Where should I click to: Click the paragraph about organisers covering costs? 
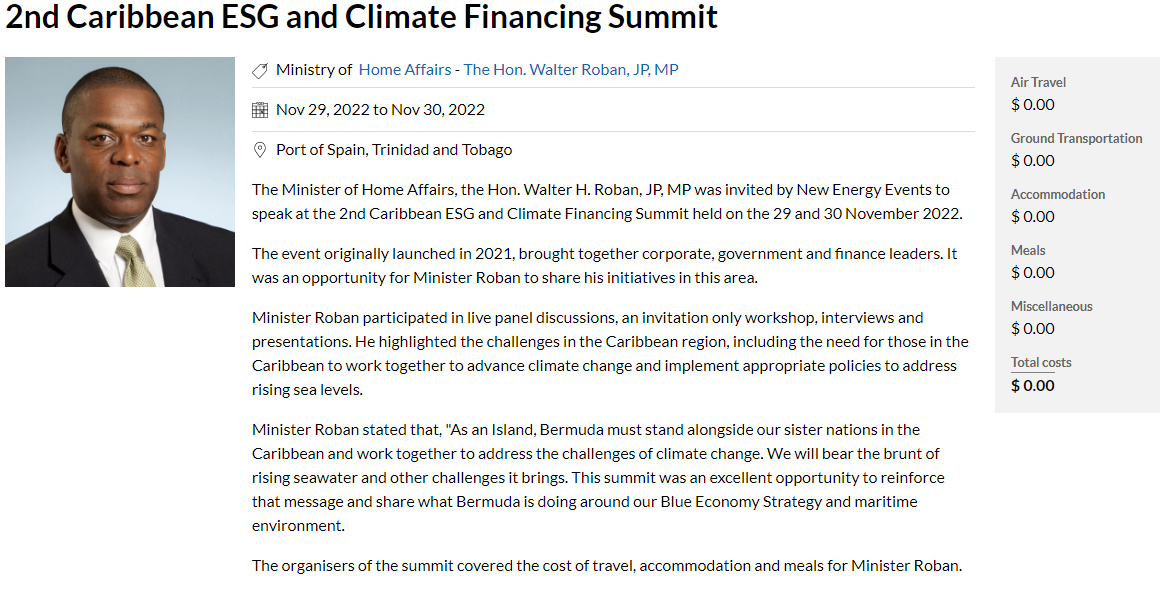click(606, 566)
